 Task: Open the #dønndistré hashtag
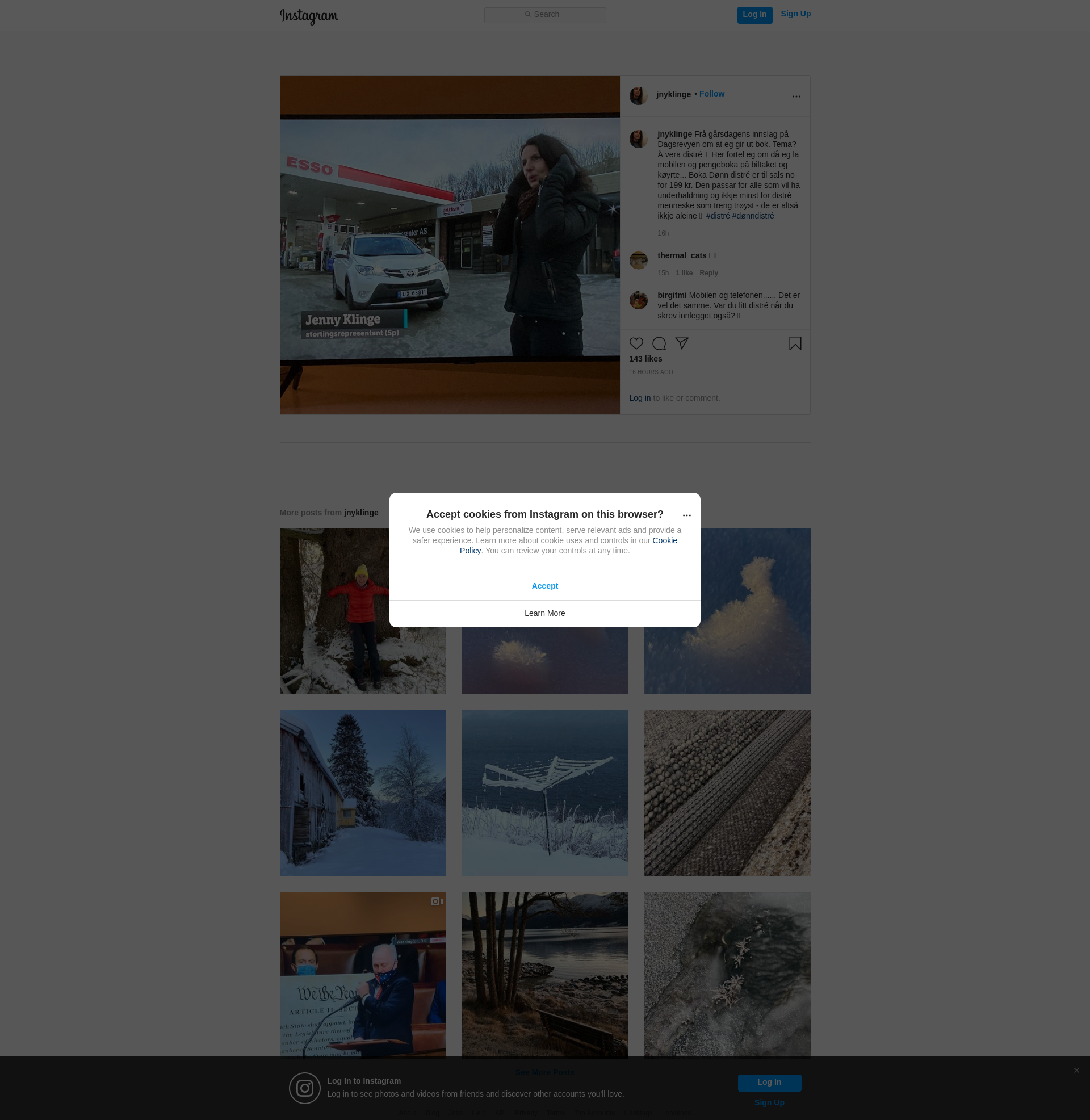(753, 216)
